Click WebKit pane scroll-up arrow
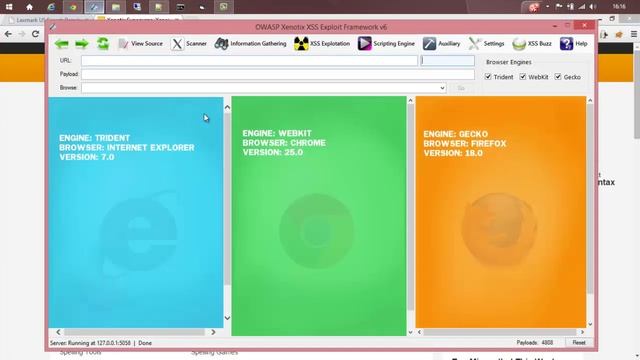 click(x=411, y=100)
